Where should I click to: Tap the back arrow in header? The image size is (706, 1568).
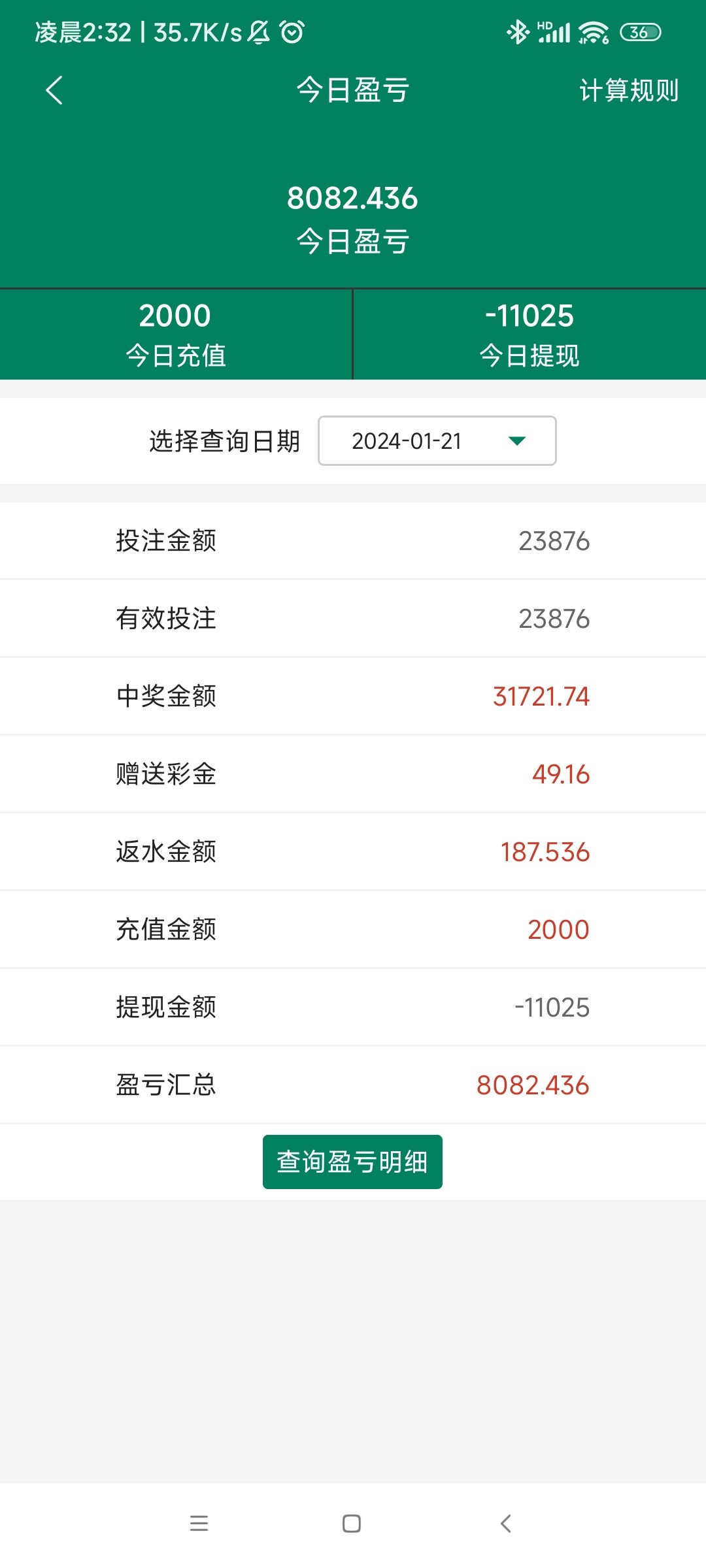pyautogui.click(x=55, y=90)
